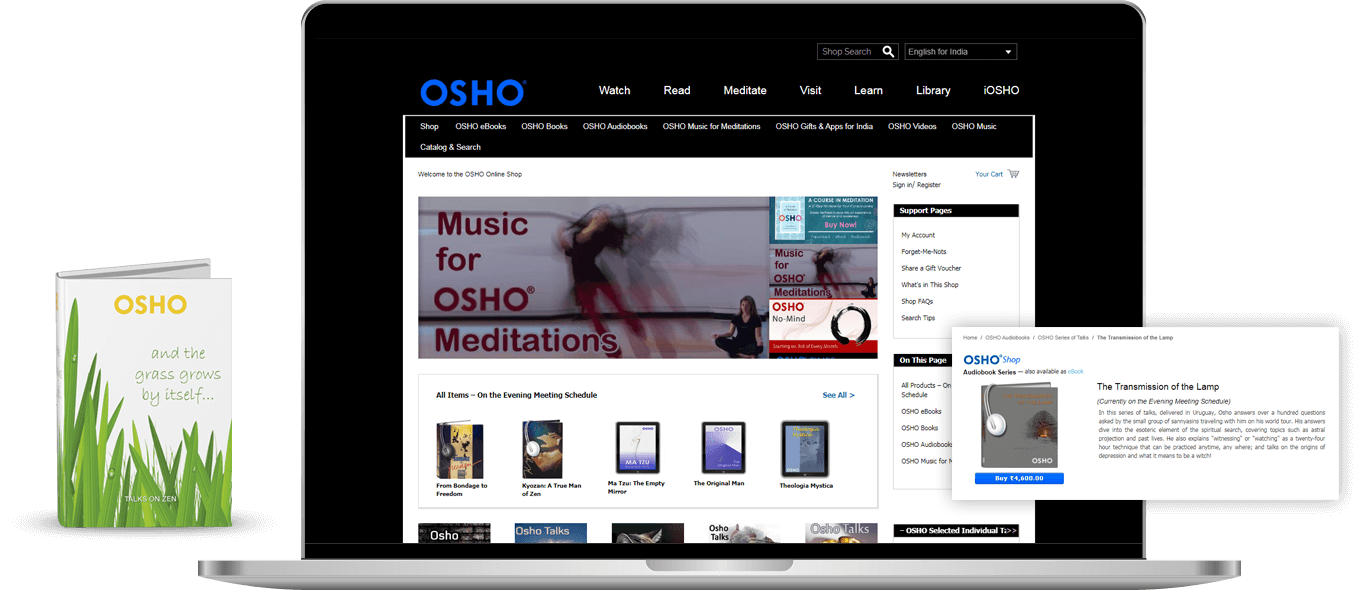Image resolution: width=1357 pixels, height=590 pixels.
Task: Click the Sign in link
Action: pos(903,185)
